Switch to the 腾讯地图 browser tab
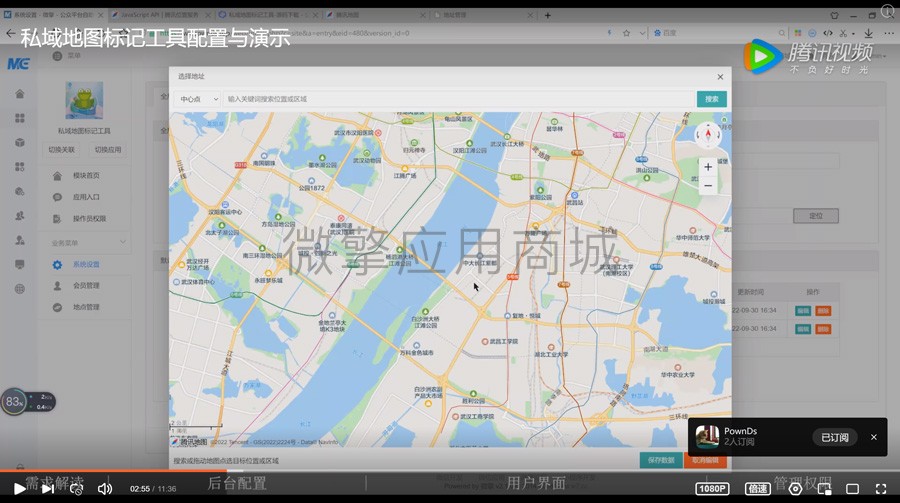 [x=376, y=15]
